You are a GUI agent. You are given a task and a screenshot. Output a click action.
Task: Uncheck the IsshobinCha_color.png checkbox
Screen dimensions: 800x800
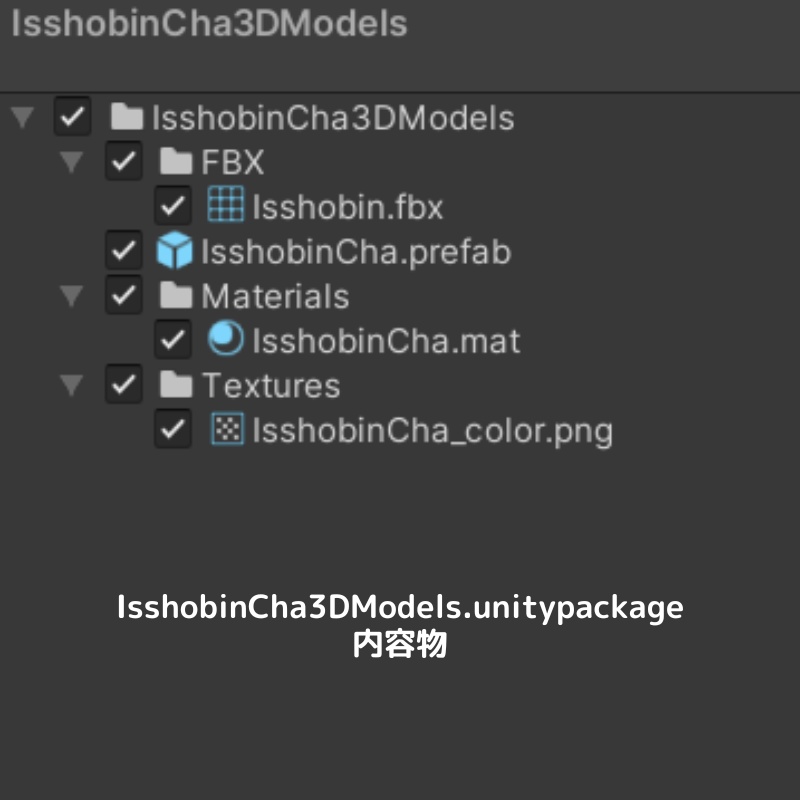[173, 430]
